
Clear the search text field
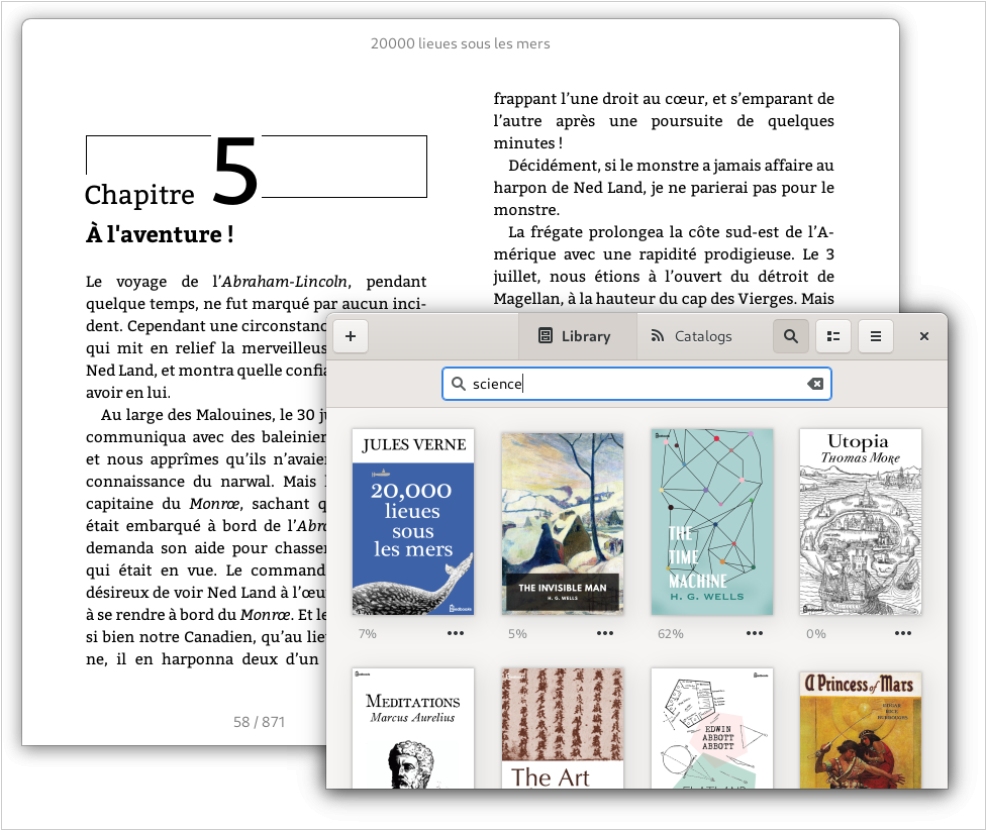tap(815, 384)
